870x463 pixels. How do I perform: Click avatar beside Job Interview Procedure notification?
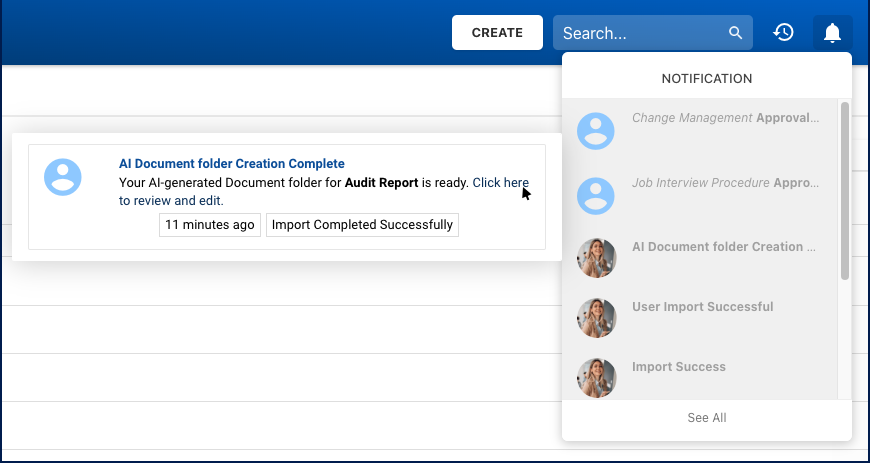coord(597,196)
